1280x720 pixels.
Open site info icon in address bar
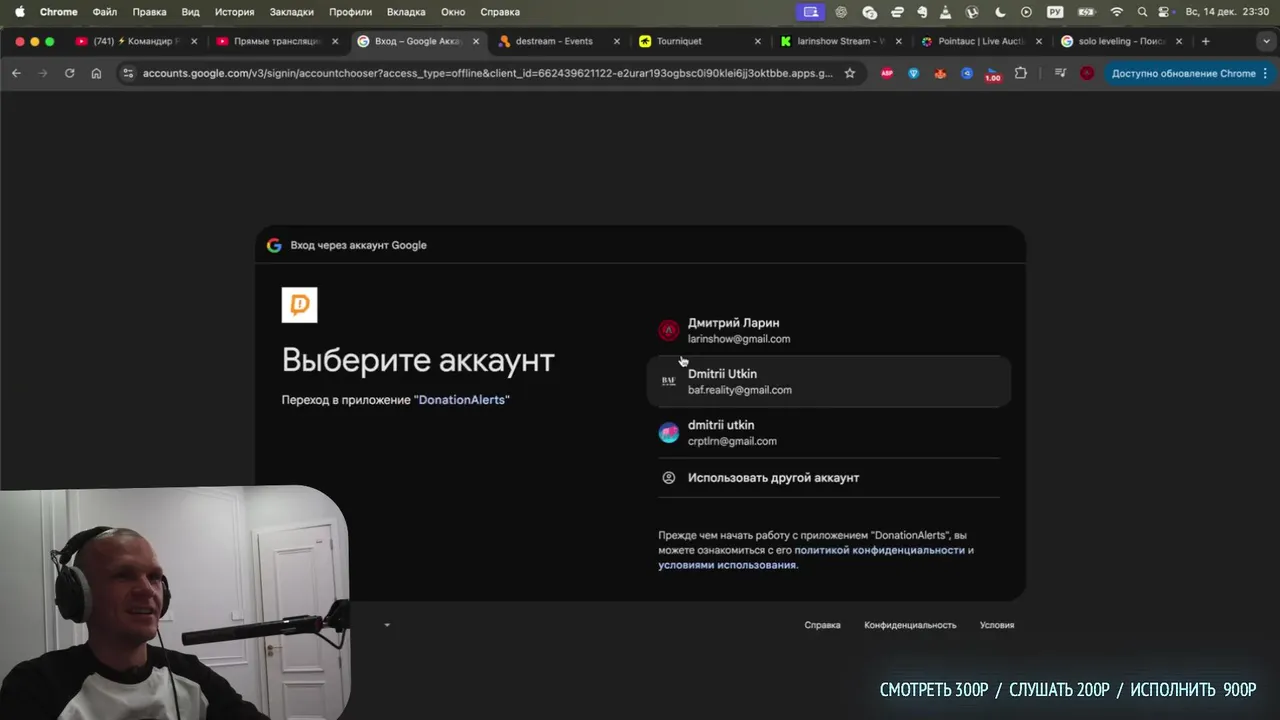click(x=127, y=73)
